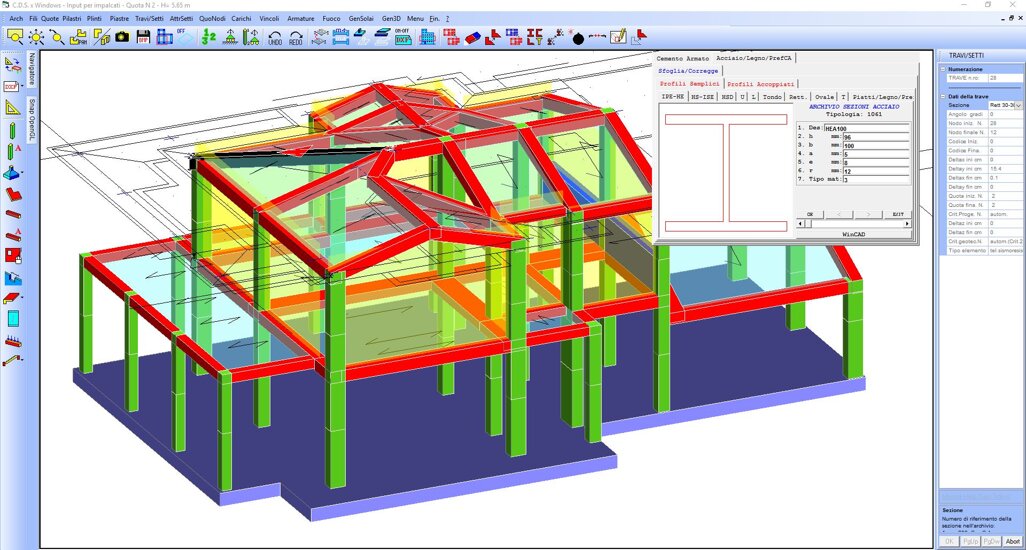
Task: Click the black bomb icon in toolbar
Action: (578, 37)
